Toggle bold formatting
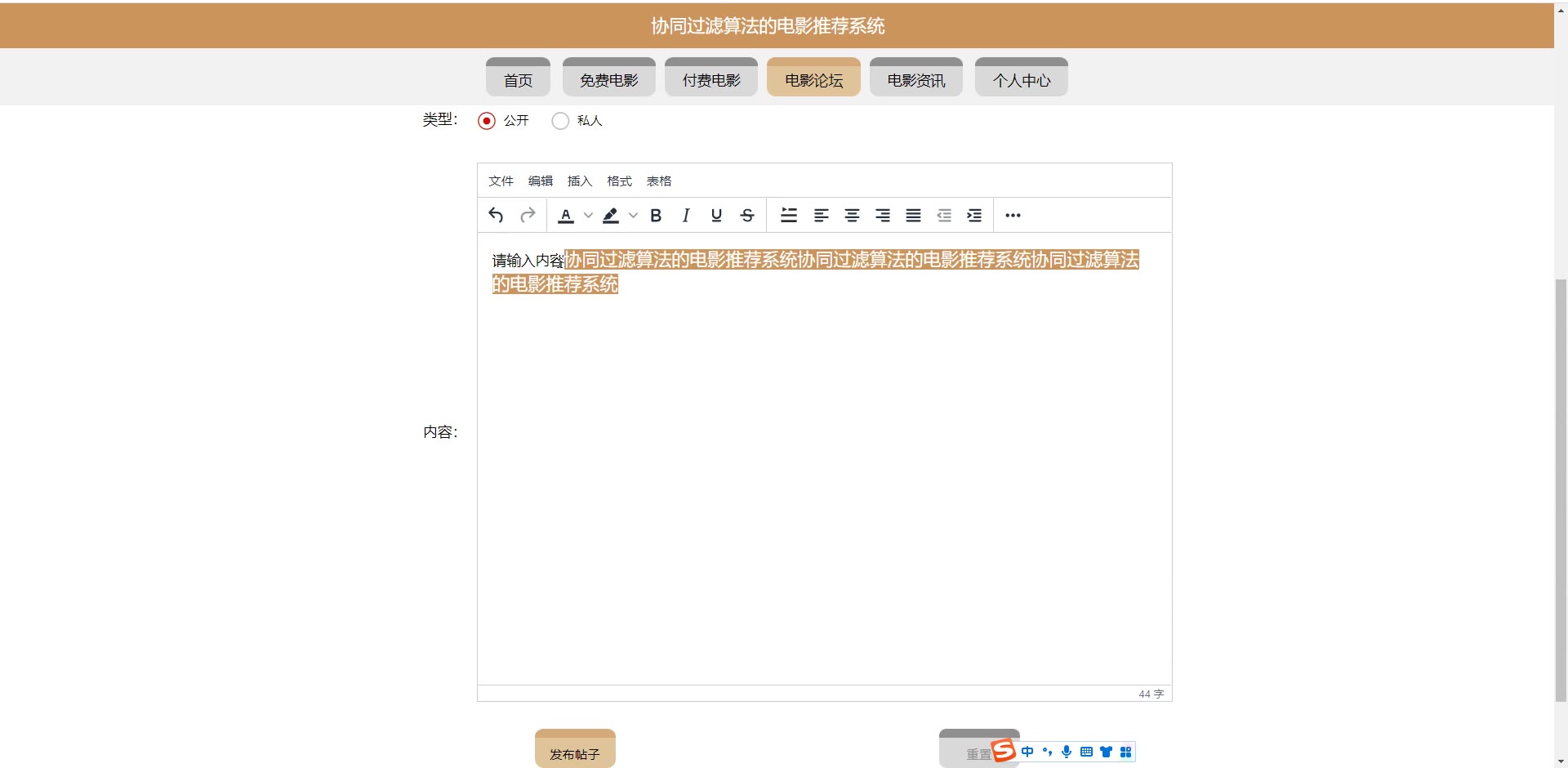This screenshot has height=768, width=1568. (x=656, y=215)
